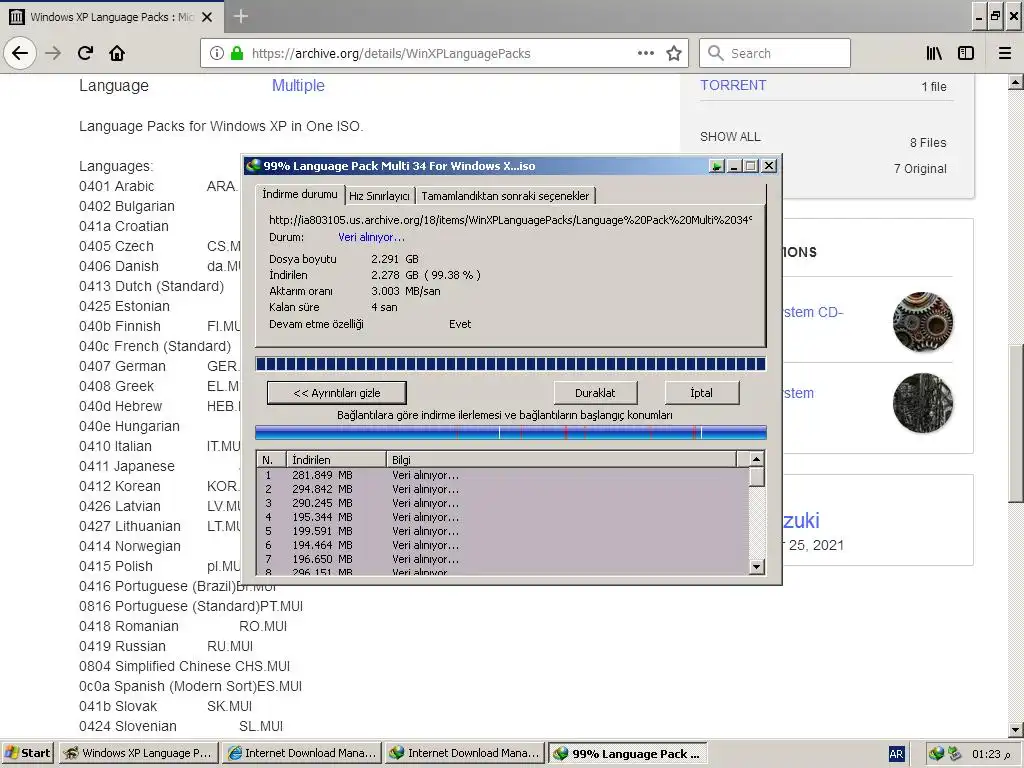Click the Ayrıntıları gizle button

coord(337,393)
